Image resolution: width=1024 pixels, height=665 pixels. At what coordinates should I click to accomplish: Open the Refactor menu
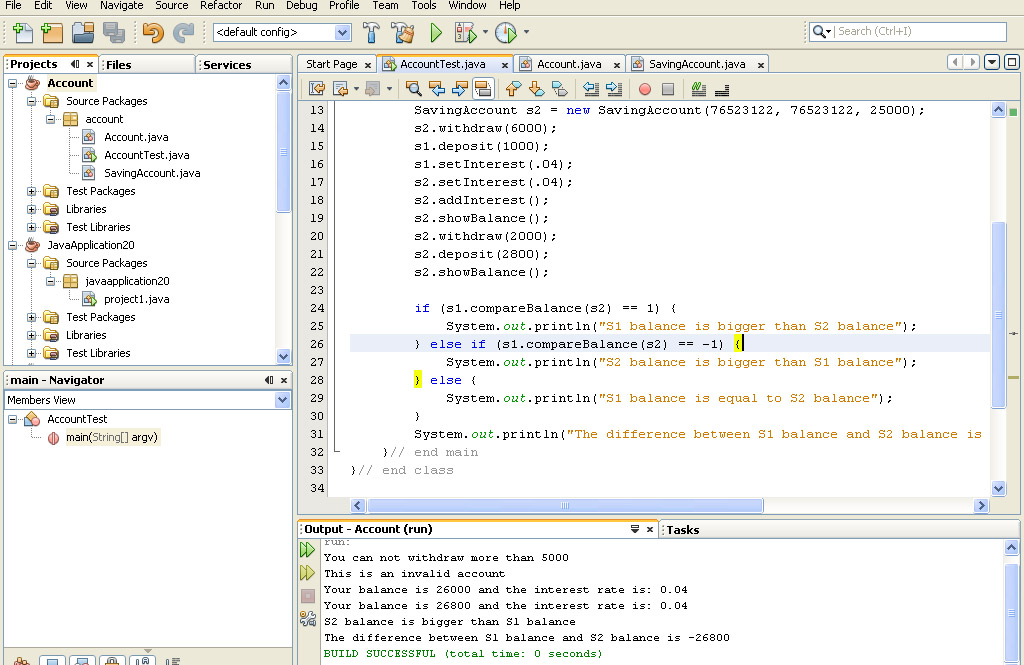(221, 6)
